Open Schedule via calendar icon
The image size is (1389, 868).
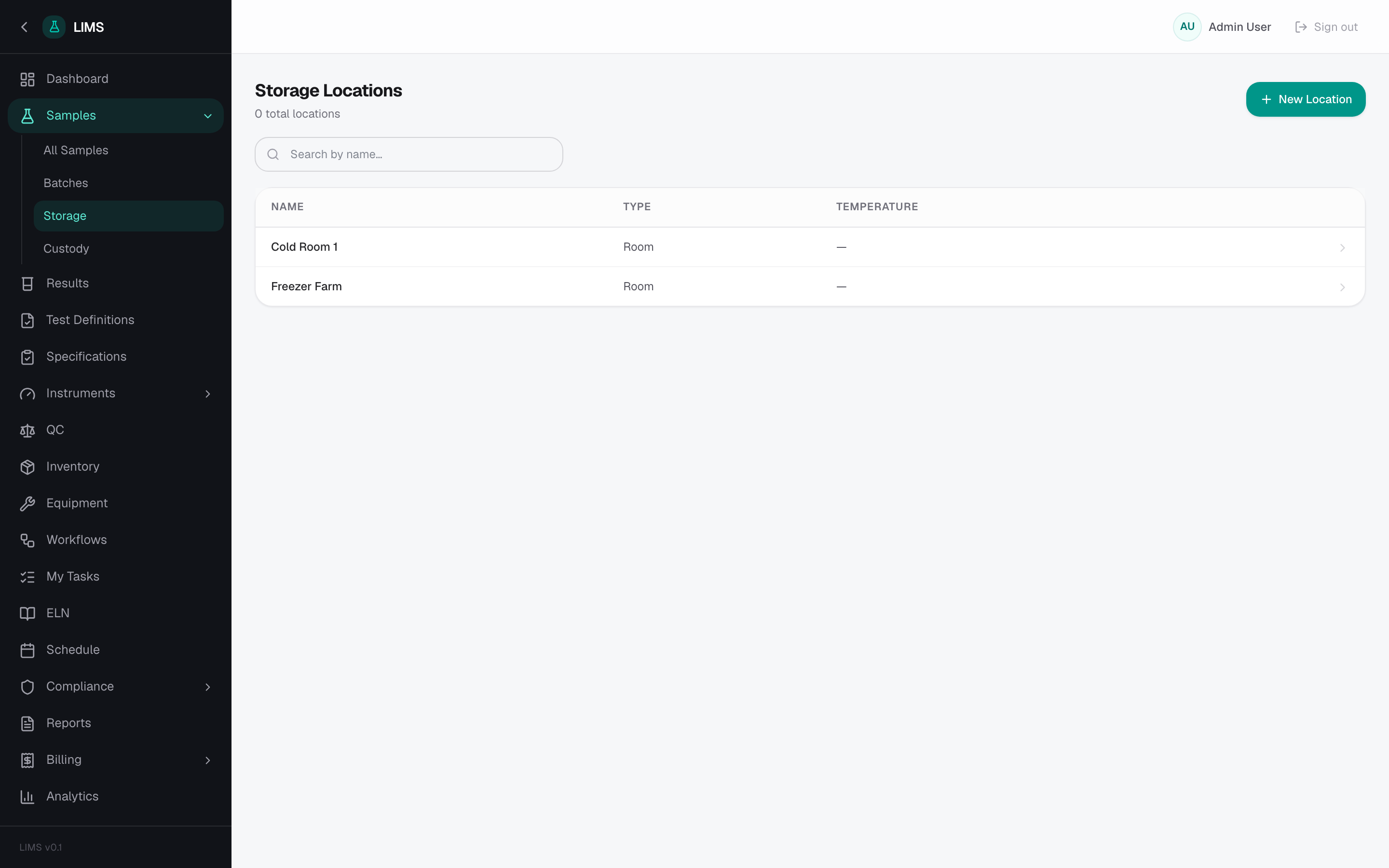(27, 651)
